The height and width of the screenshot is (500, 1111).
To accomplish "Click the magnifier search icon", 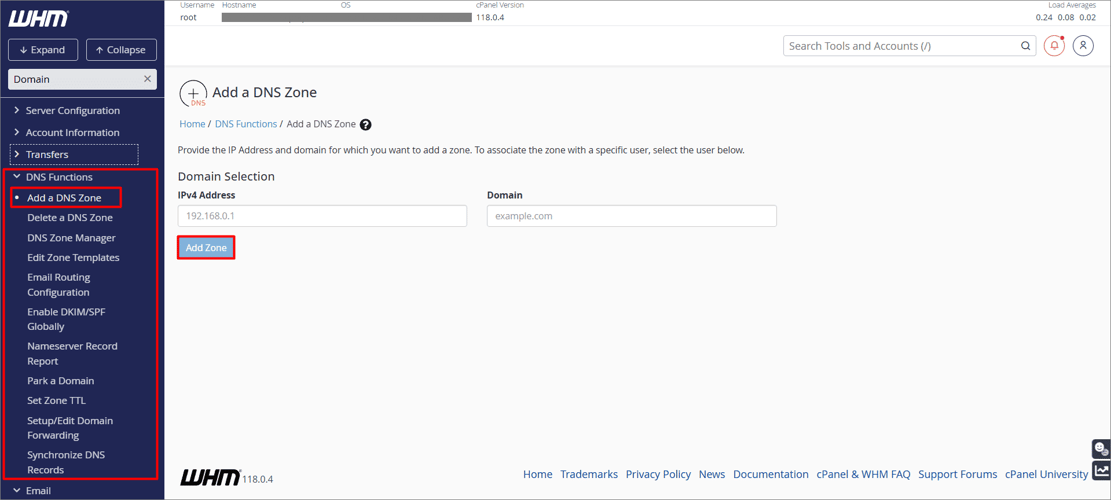I will (x=1025, y=46).
